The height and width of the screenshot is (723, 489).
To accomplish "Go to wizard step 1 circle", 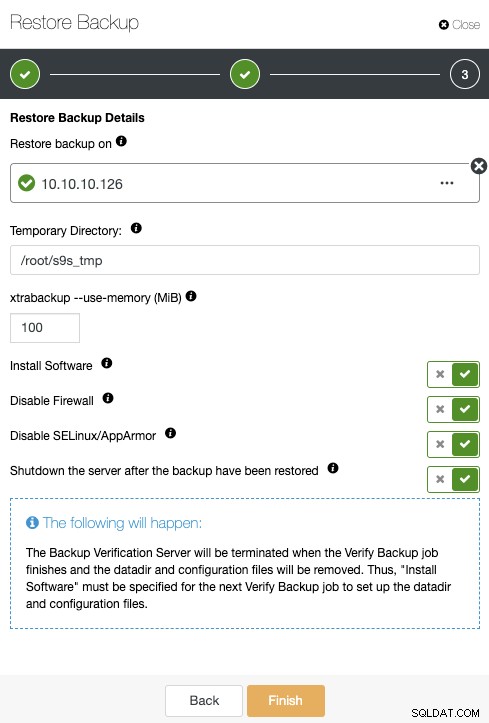I will 25,74.
